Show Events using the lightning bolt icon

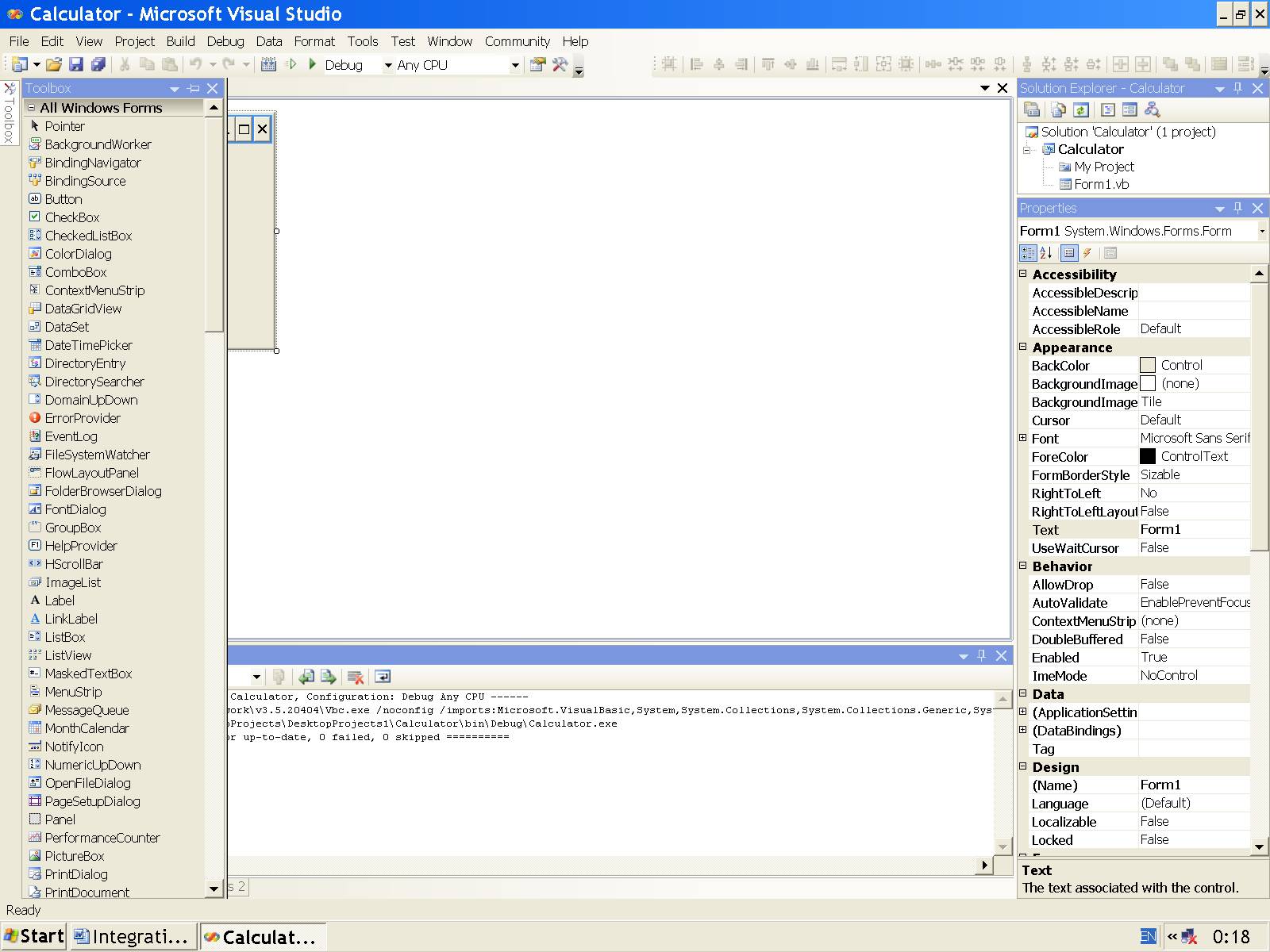1087,253
